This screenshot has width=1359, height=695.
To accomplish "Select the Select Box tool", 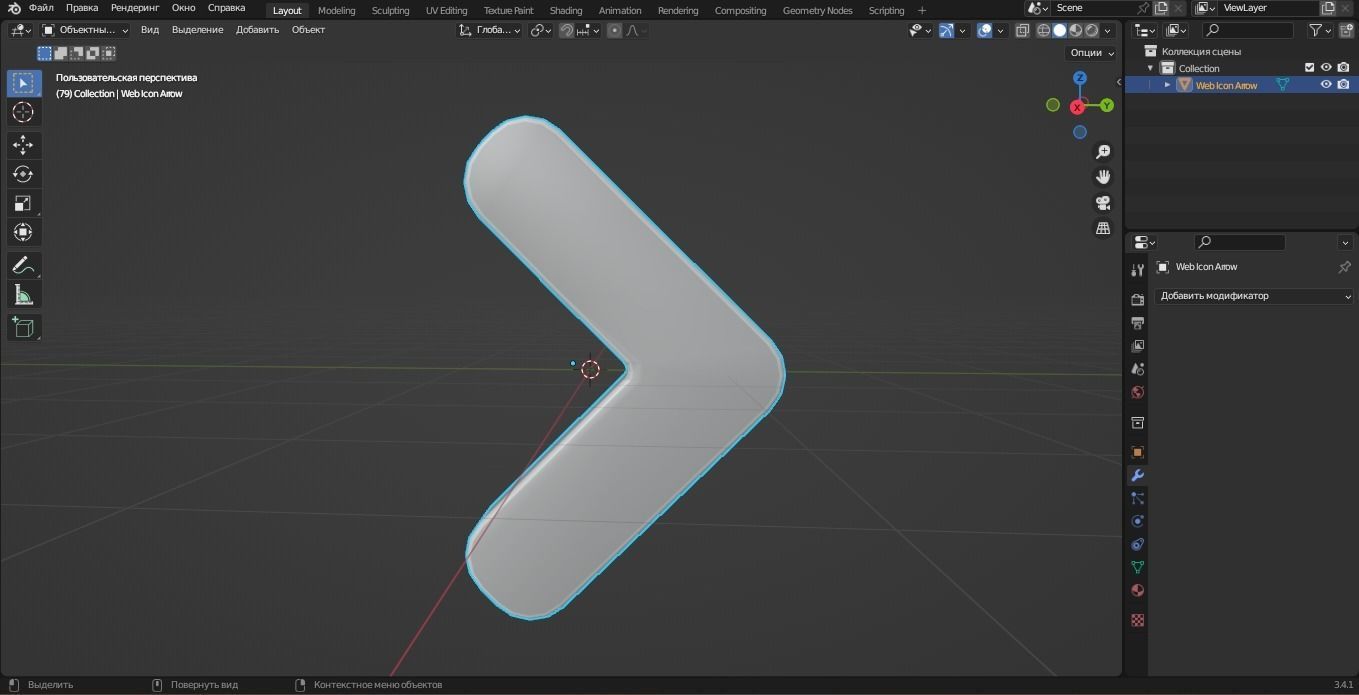I will pyautogui.click(x=23, y=83).
